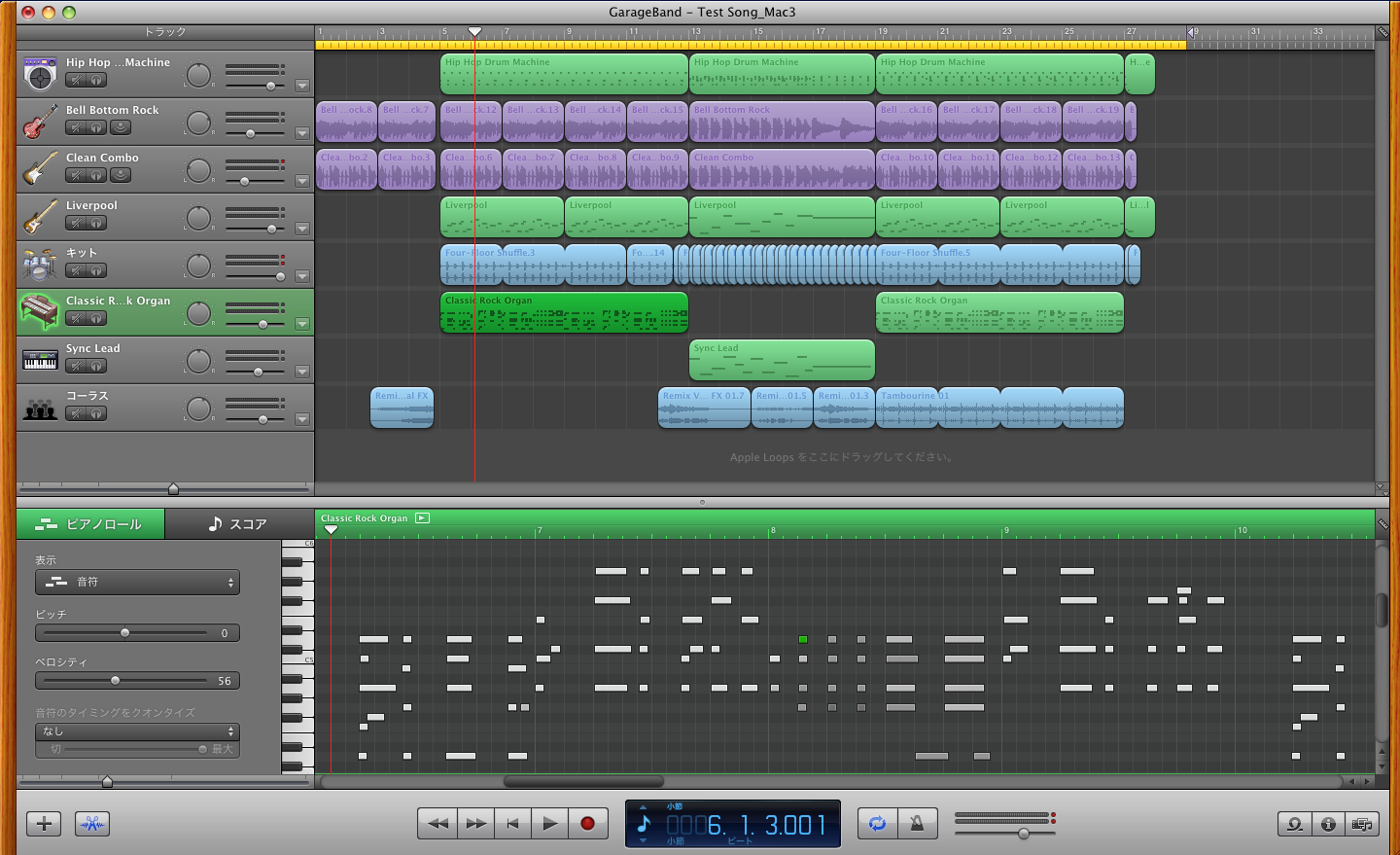The width and height of the screenshot is (1400, 855).
Task: Switch to the スコア tab
Action: (x=238, y=524)
